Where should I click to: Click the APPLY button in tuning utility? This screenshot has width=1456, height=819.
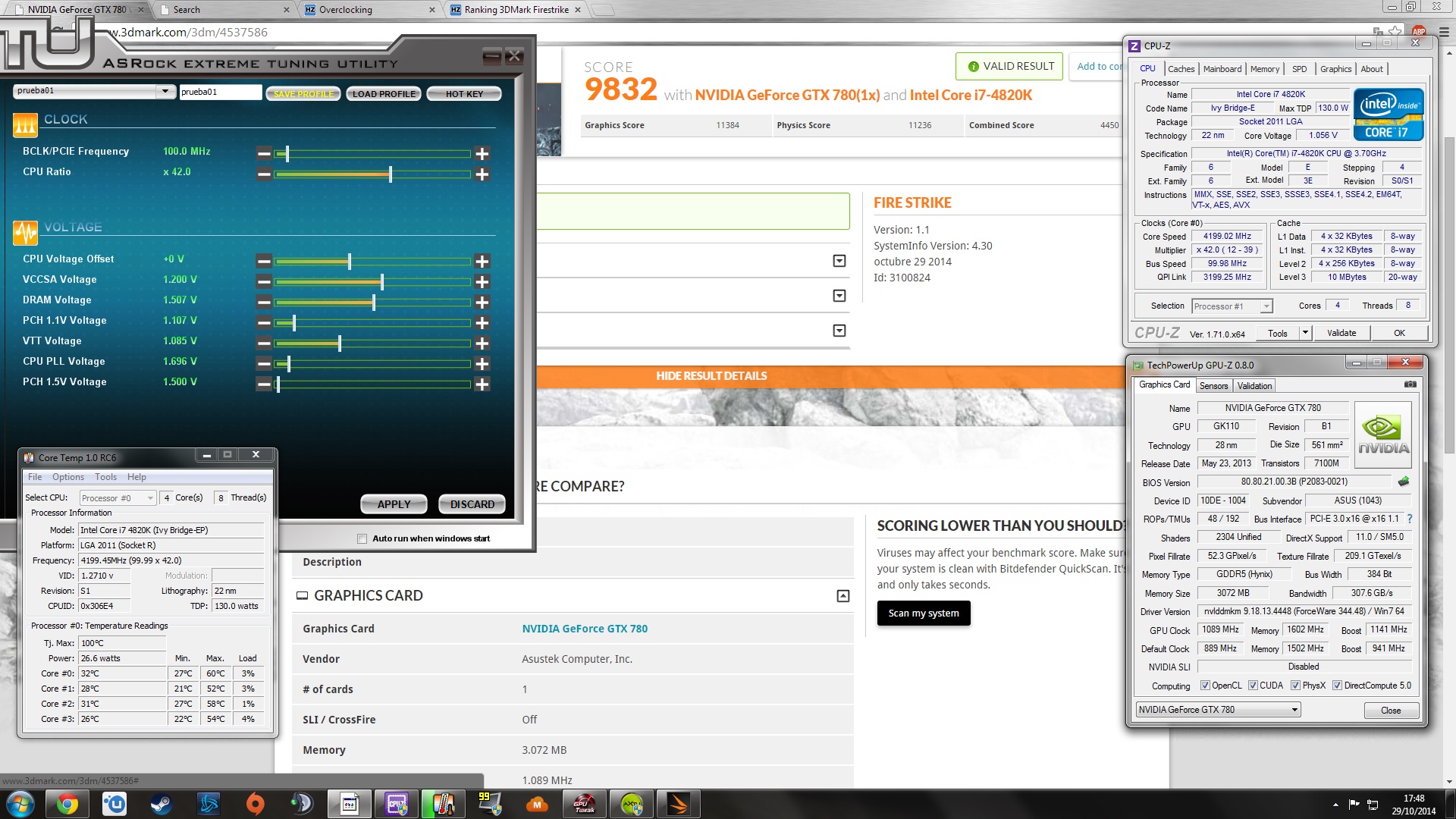coord(394,504)
